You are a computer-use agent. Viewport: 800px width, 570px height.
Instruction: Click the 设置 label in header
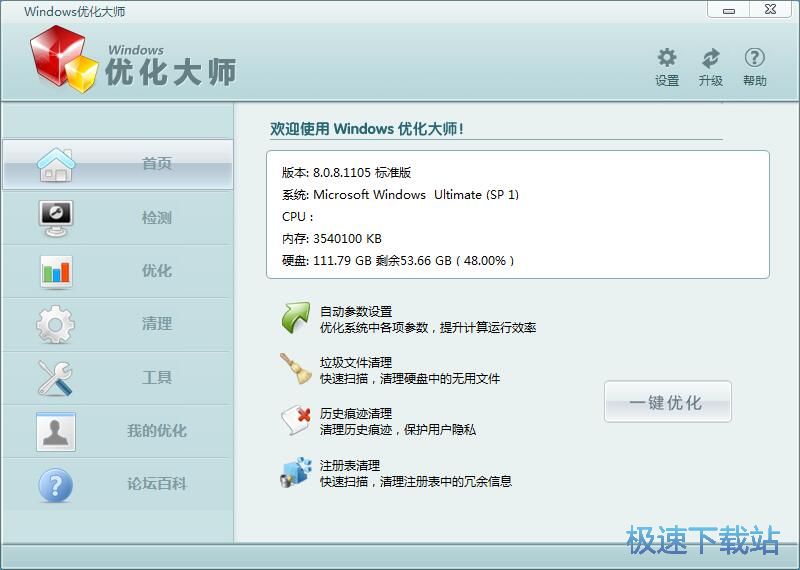[667, 81]
